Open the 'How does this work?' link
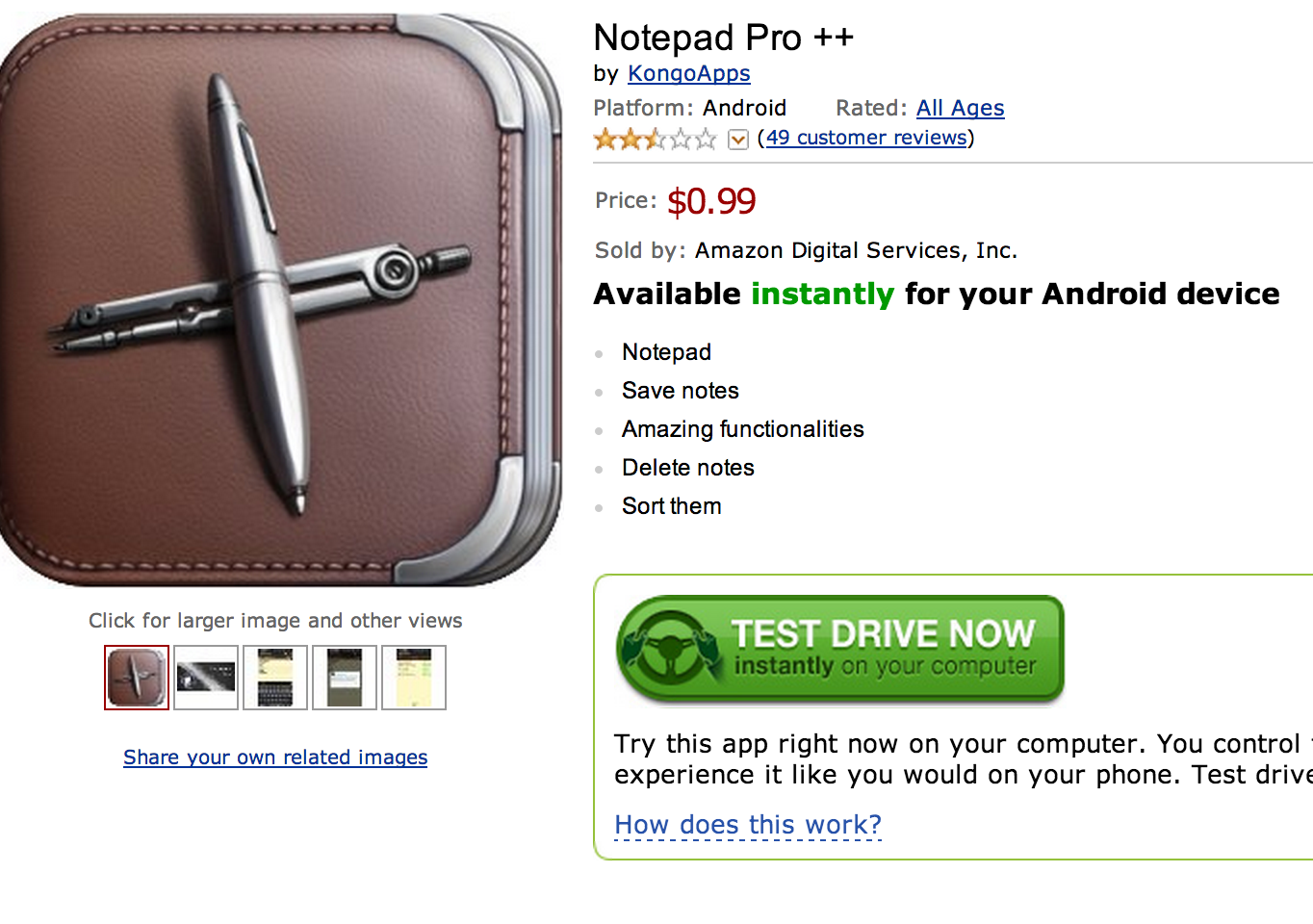 (x=748, y=825)
